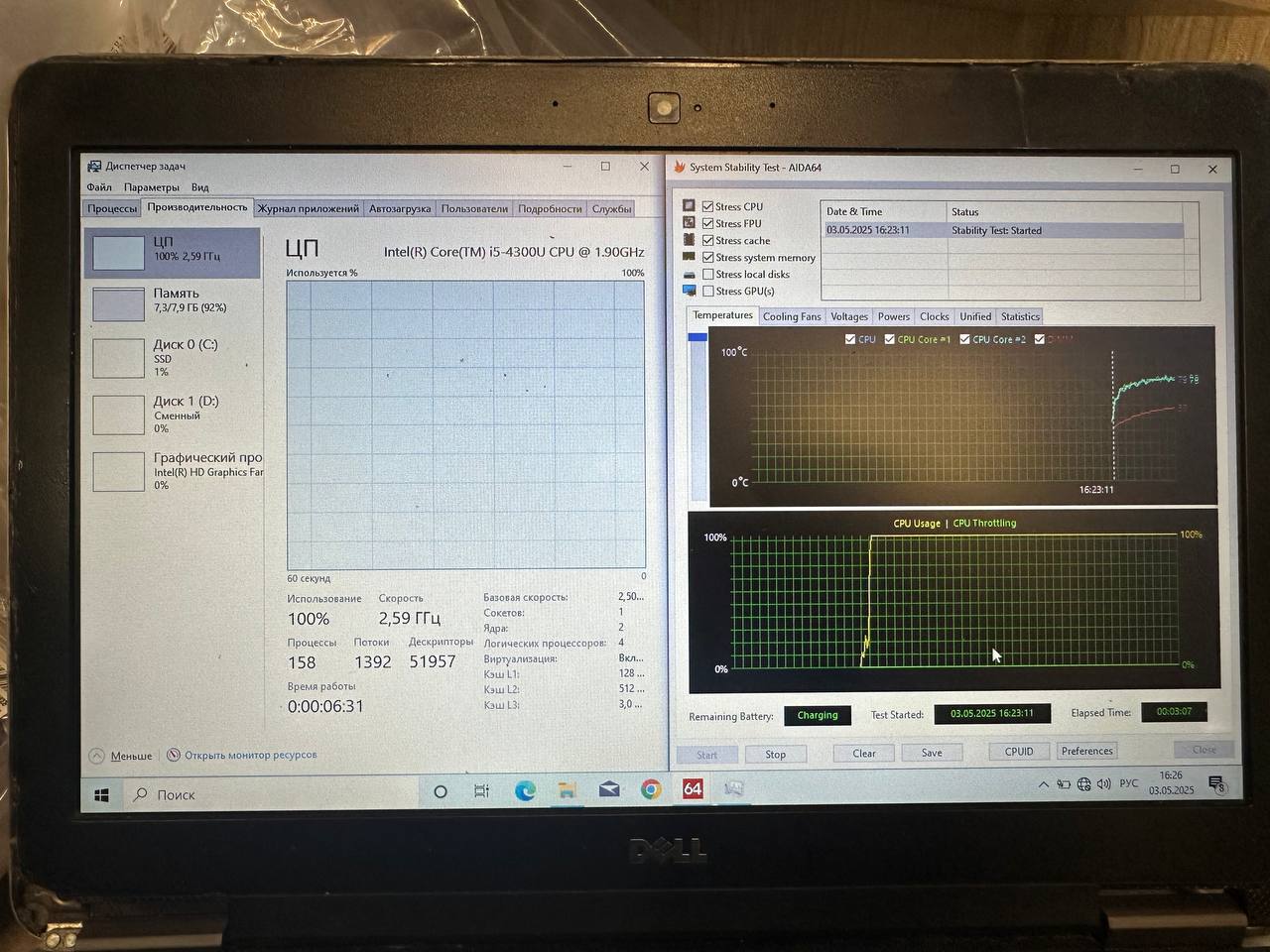Open the Windows Start menu
Screen dimensions: 1270x952
tap(101, 795)
